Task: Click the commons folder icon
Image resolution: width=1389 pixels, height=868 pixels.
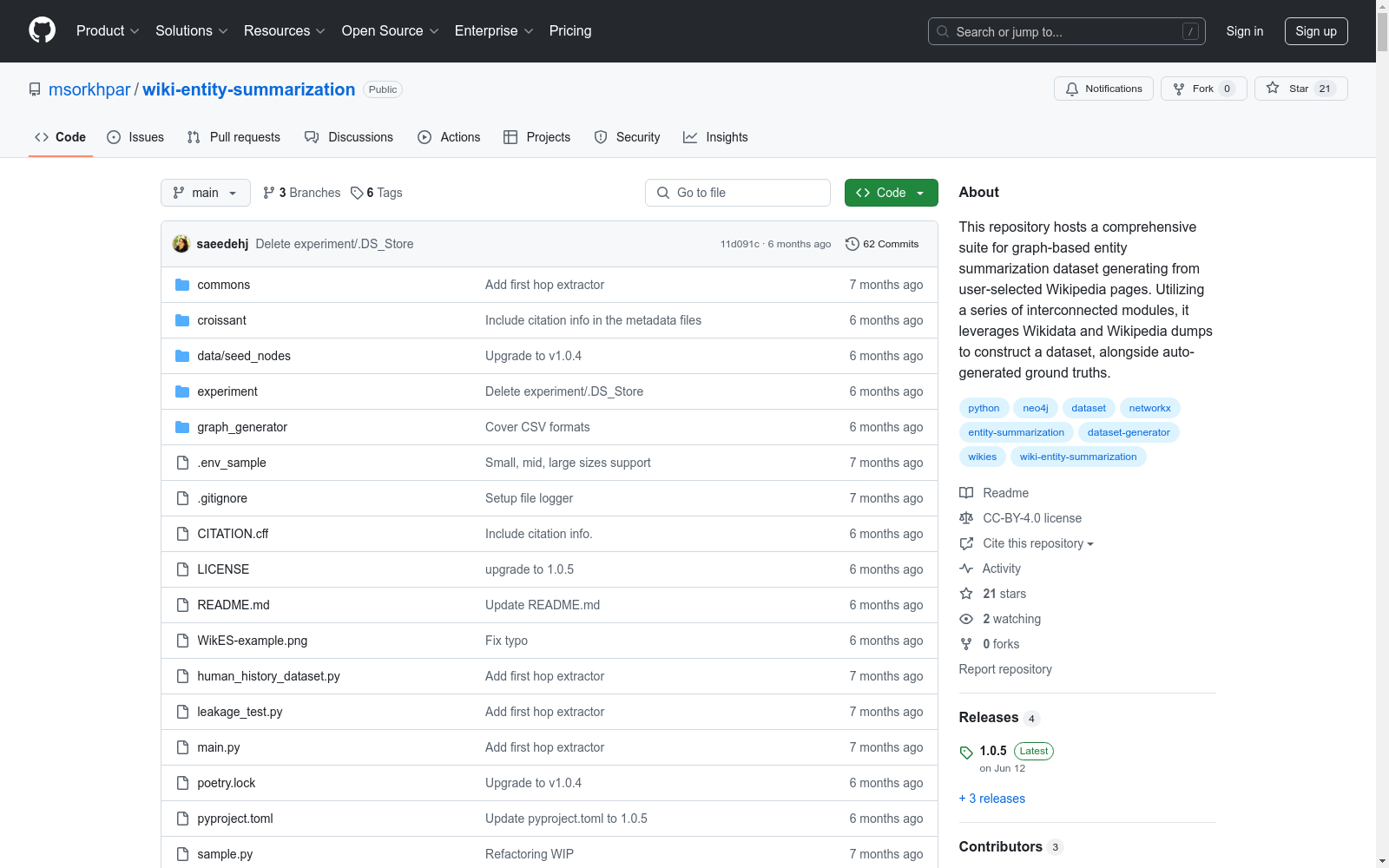Action: click(182, 285)
